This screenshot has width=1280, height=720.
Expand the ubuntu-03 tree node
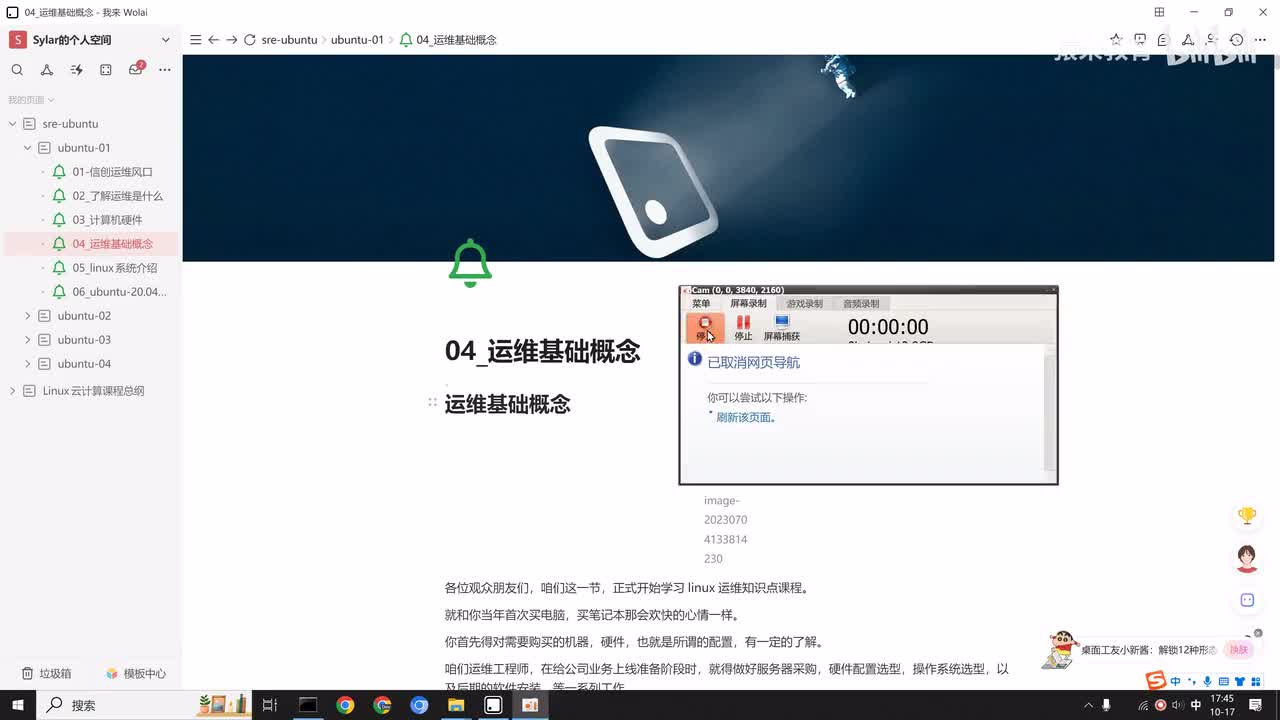tap(28, 340)
